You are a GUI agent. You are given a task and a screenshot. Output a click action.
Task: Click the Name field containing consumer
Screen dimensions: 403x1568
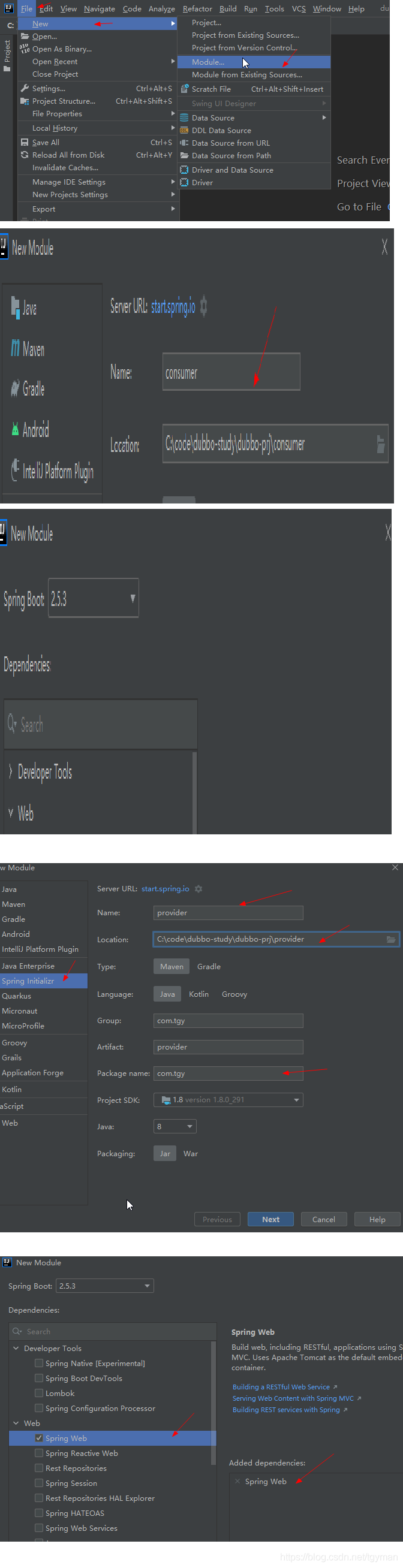click(x=231, y=372)
